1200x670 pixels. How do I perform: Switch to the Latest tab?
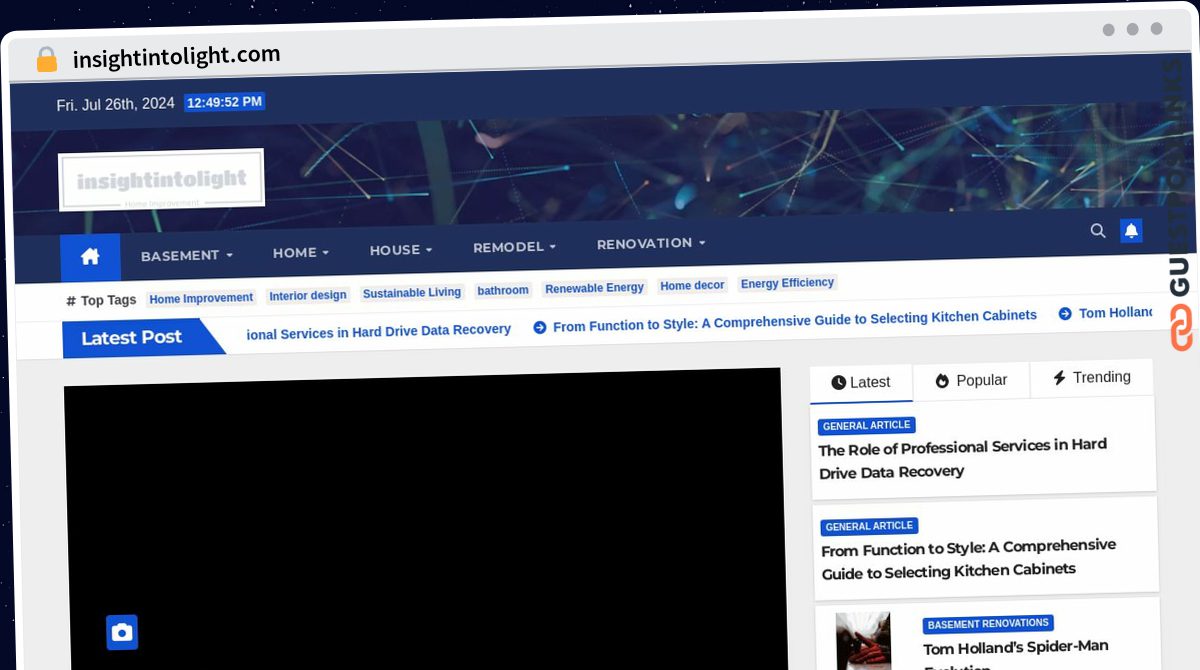(x=861, y=382)
